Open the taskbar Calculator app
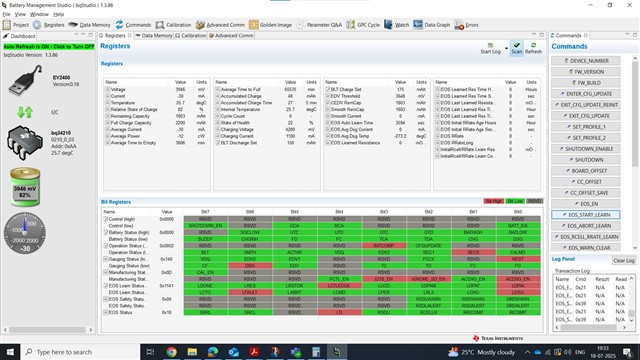Image resolution: width=640 pixels, height=360 pixels. click(316, 352)
